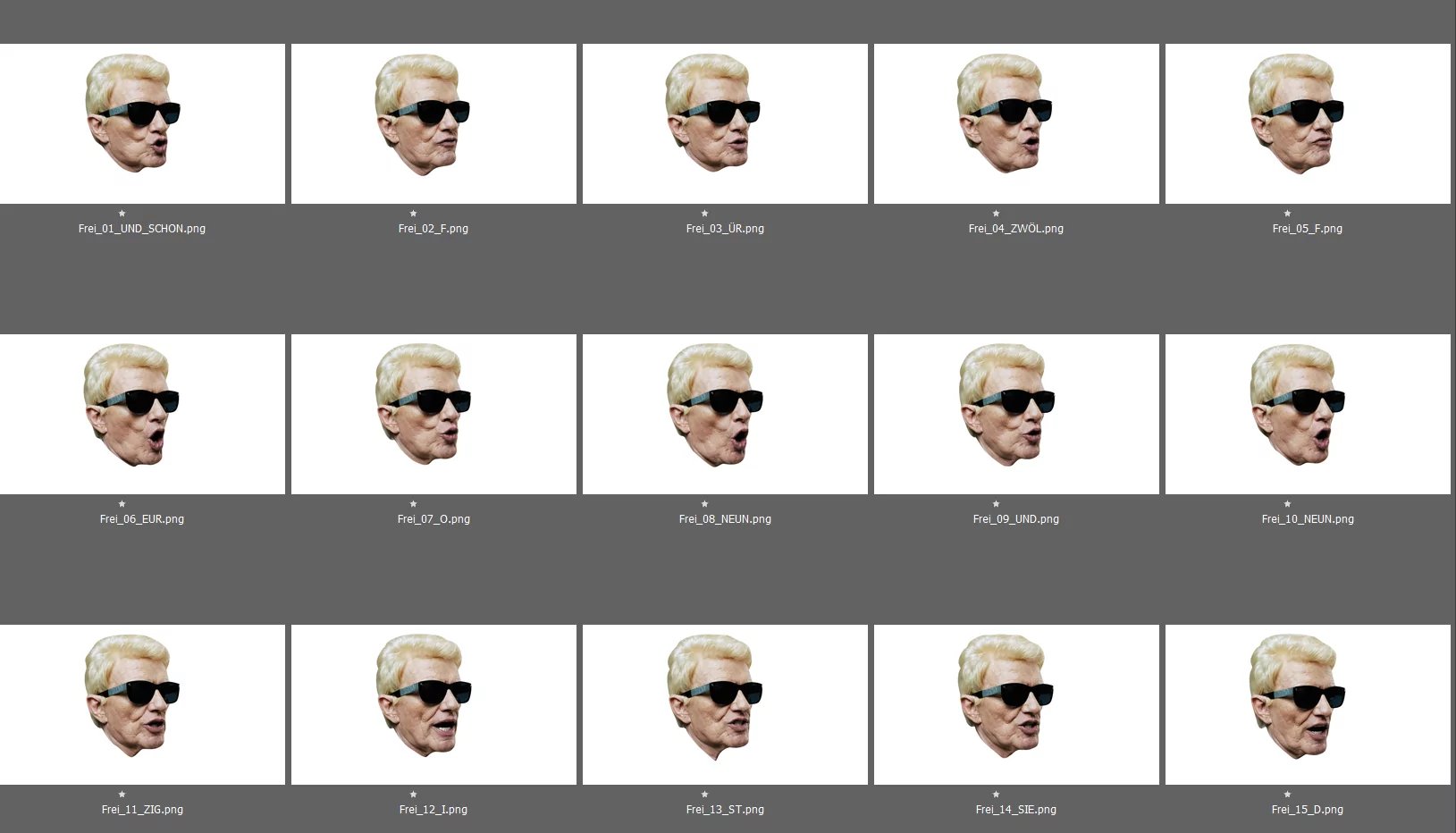Select the Frei_15_D.png thumbnail image
Image resolution: width=1456 pixels, height=833 pixels.
click(x=1308, y=704)
